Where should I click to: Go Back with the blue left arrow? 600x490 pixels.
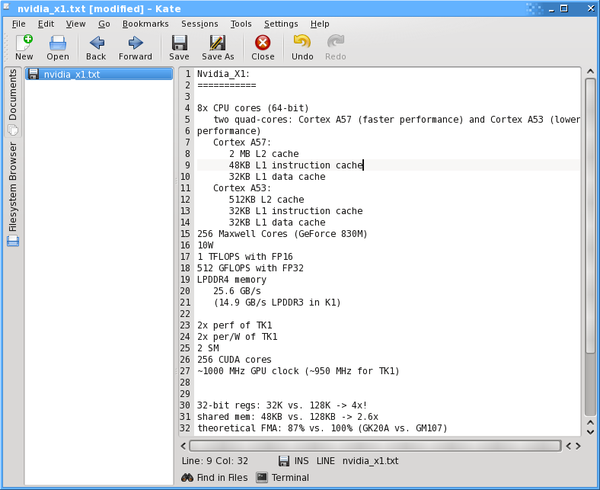(x=96, y=47)
